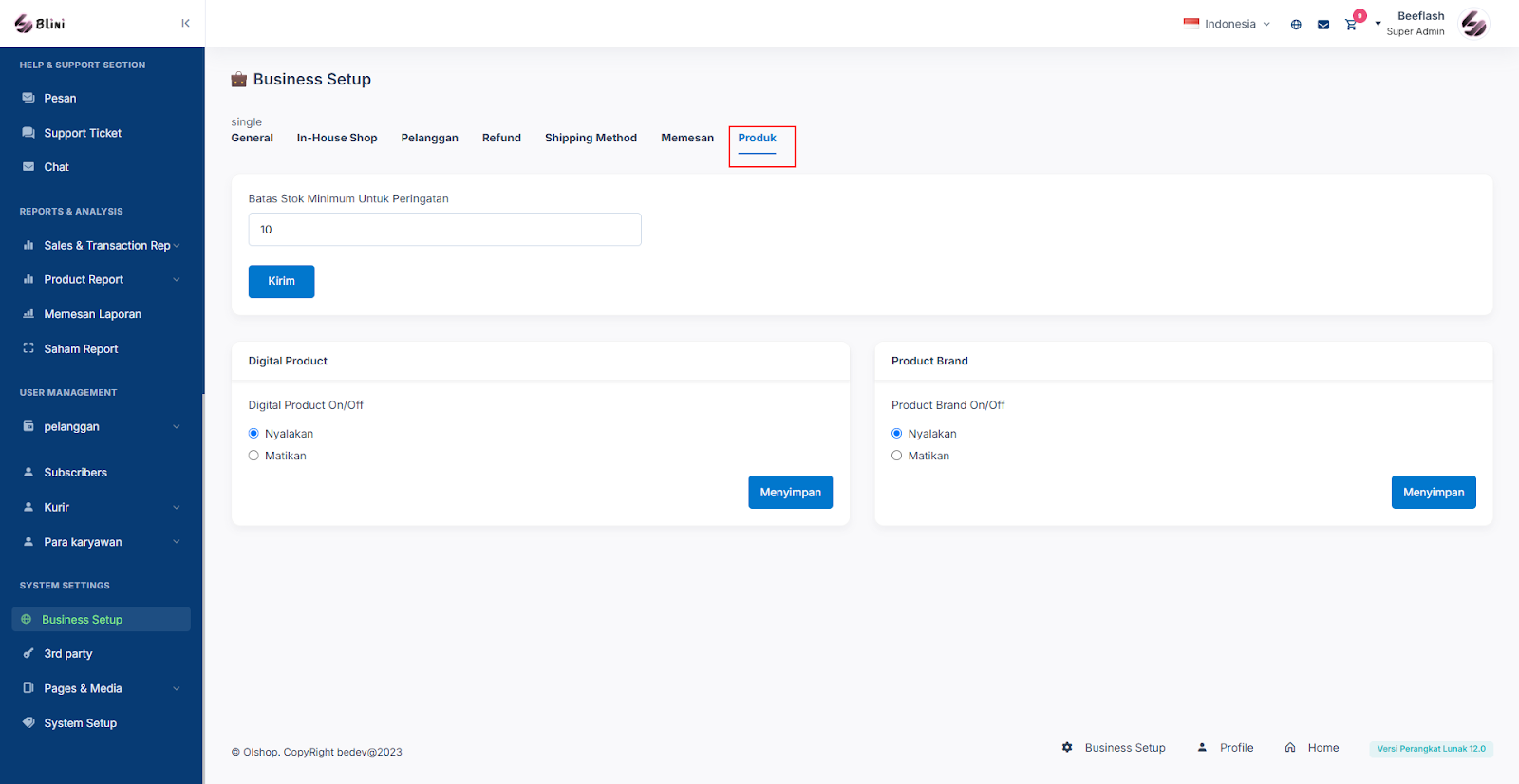This screenshot has height=784, width=1519.
Task: Open Pesan in the sidebar
Action: click(x=60, y=98)
